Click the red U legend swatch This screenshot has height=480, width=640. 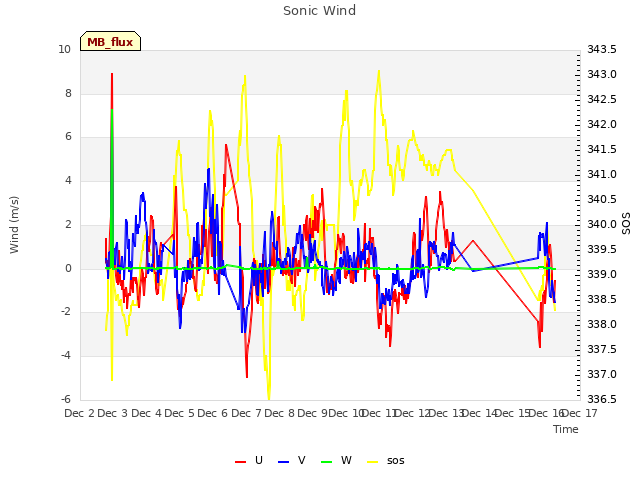tap(241, 462)
